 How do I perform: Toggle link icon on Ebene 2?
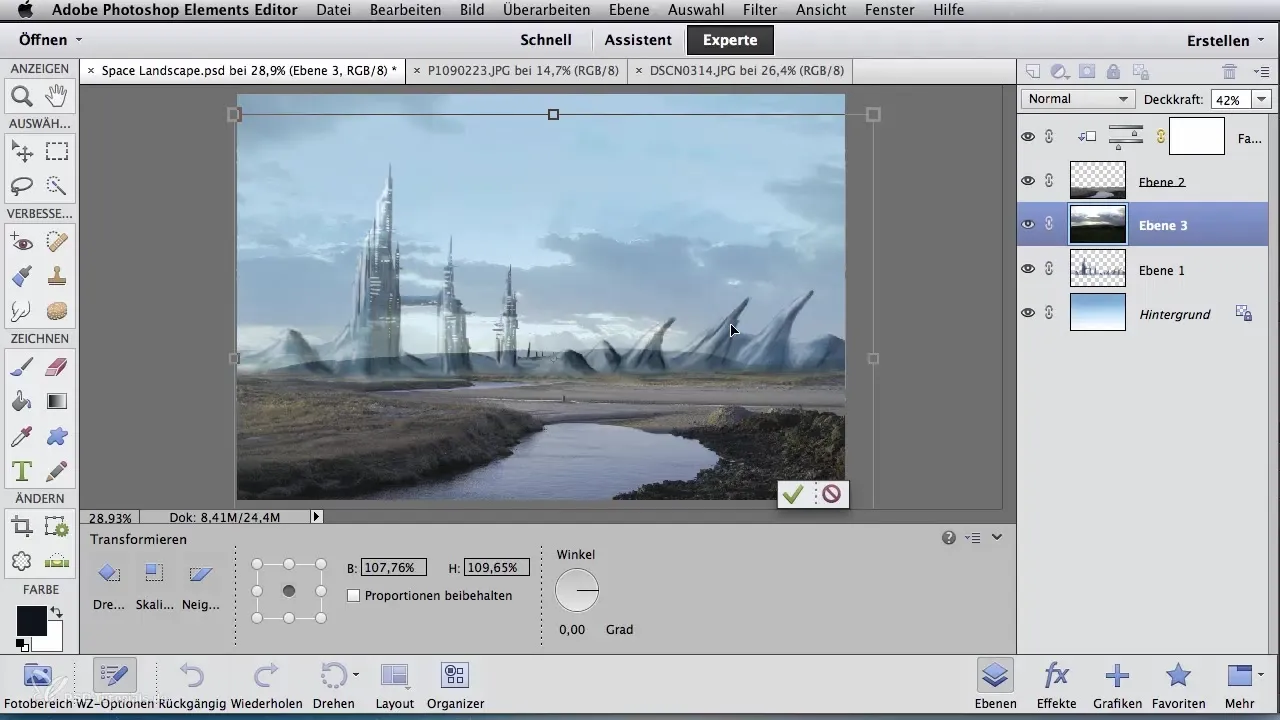pyautogui.click(x=1049, y=181)
